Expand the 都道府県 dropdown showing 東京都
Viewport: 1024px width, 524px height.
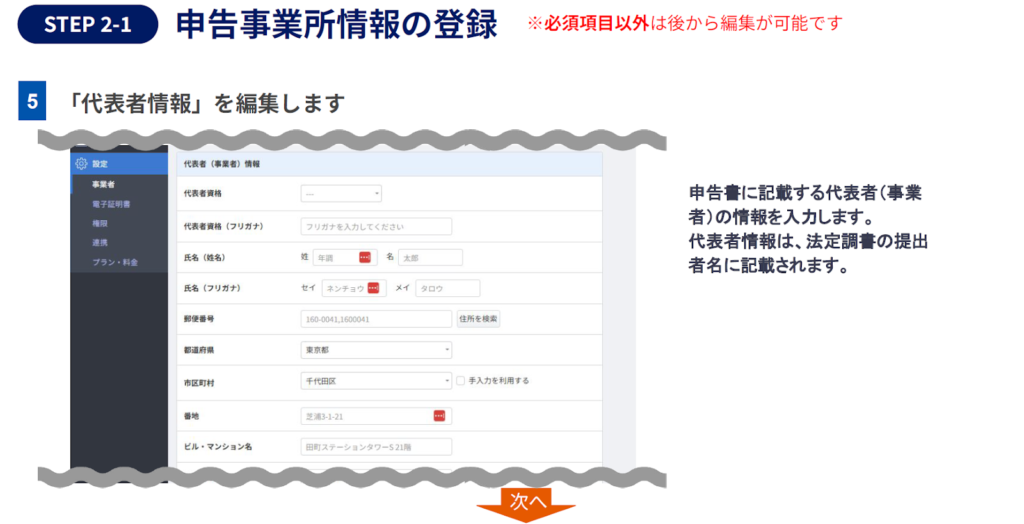[376, 350]
